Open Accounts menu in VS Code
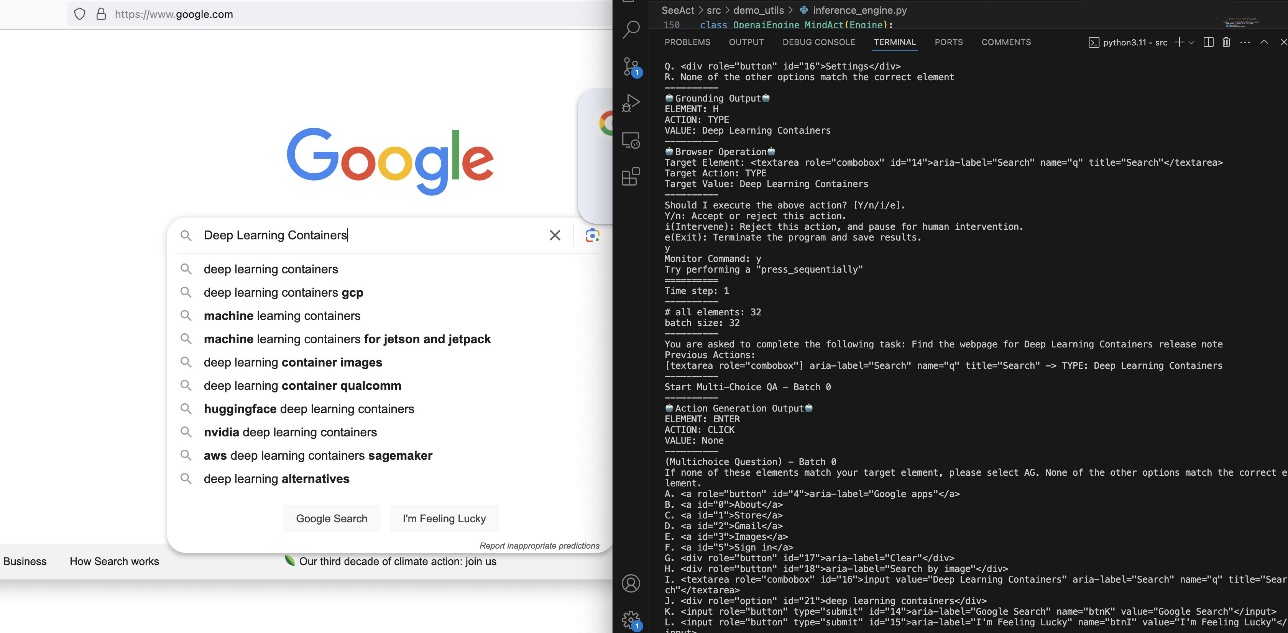Viewport: 1288px width, 633px height. pos(631,583)
